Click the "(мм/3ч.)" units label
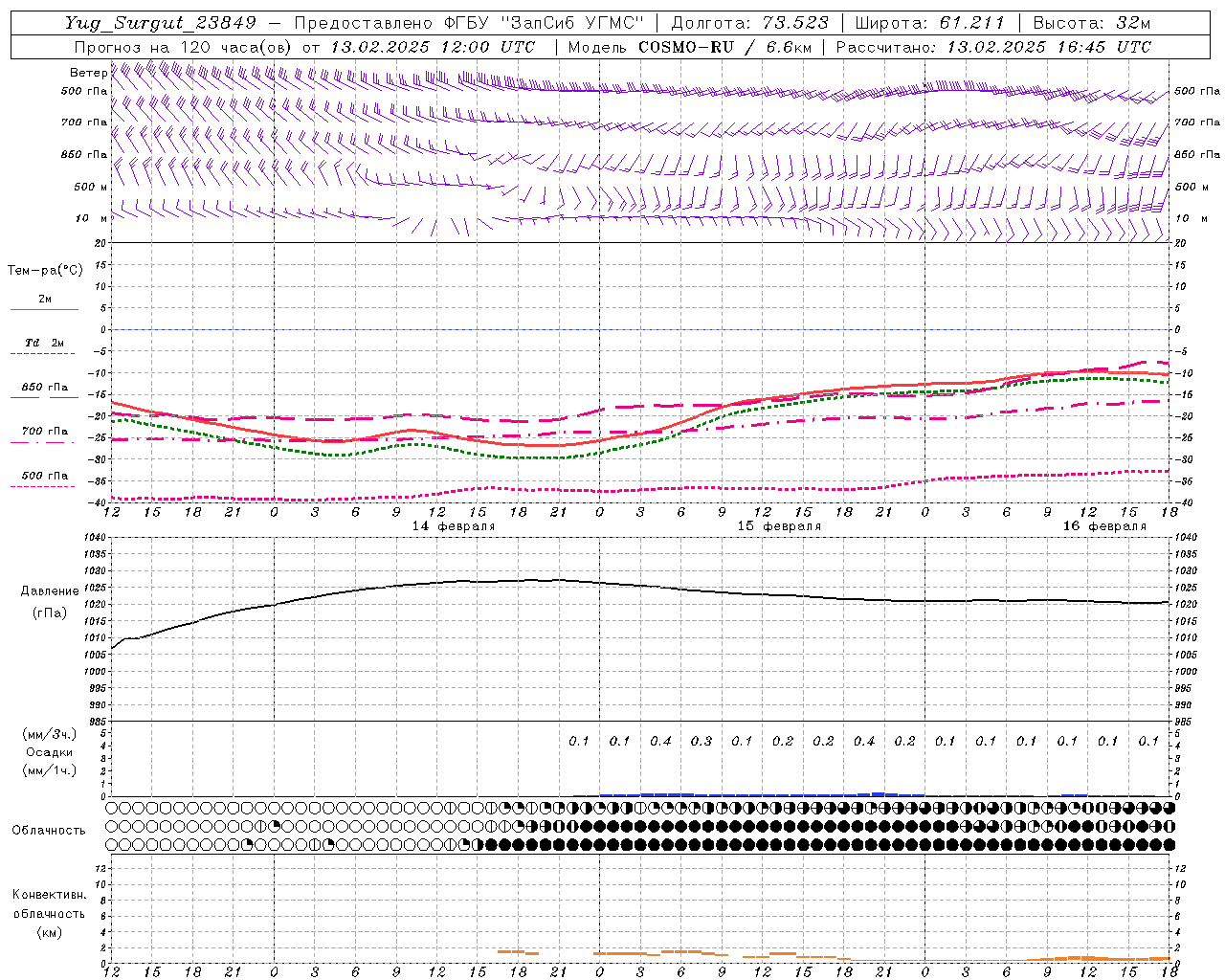Viewport: 1225px width, 980px height. pyautogui.click(x=49, y=734)
